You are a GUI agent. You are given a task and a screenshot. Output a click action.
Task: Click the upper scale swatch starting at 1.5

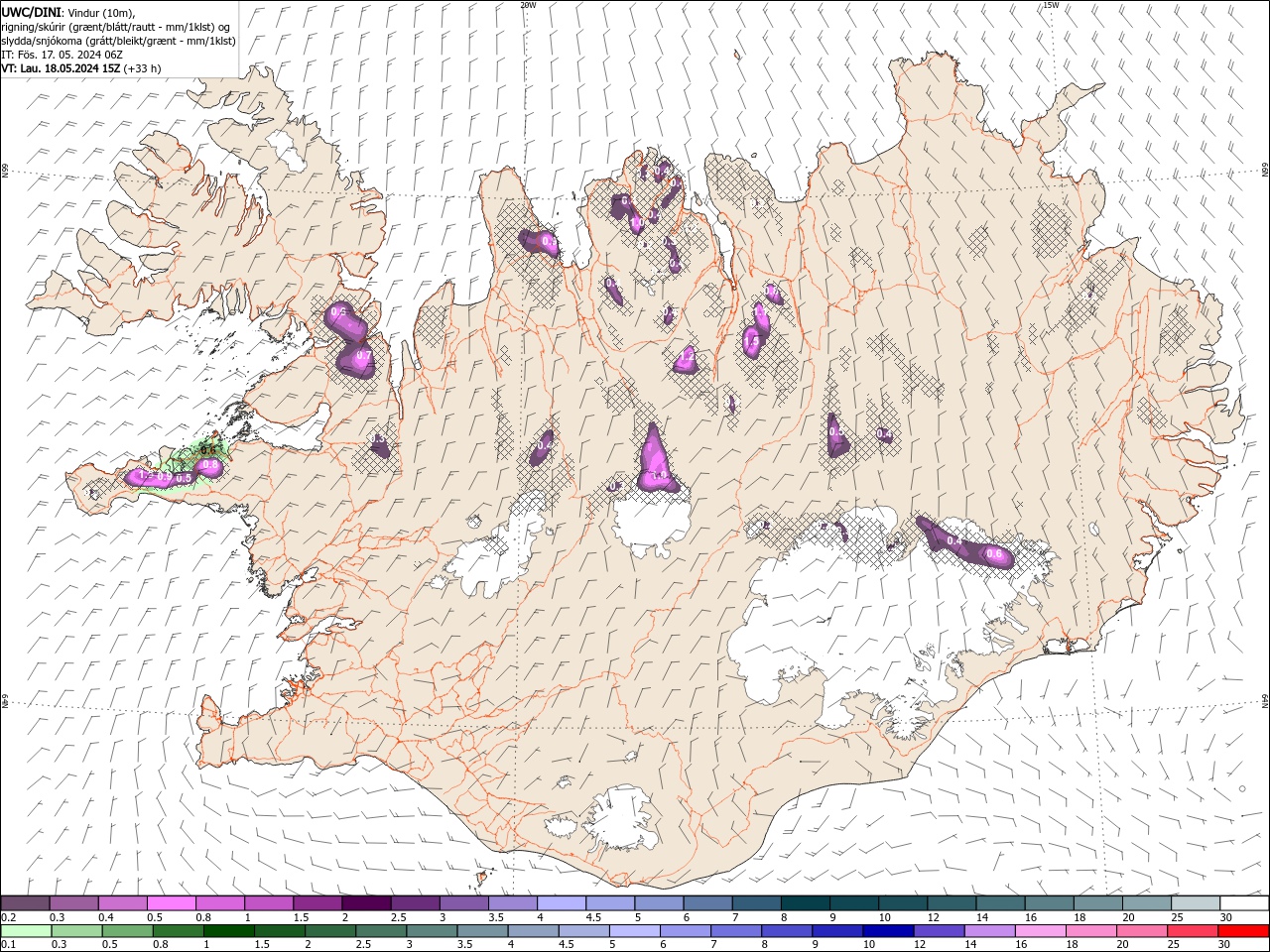(317, 903)
